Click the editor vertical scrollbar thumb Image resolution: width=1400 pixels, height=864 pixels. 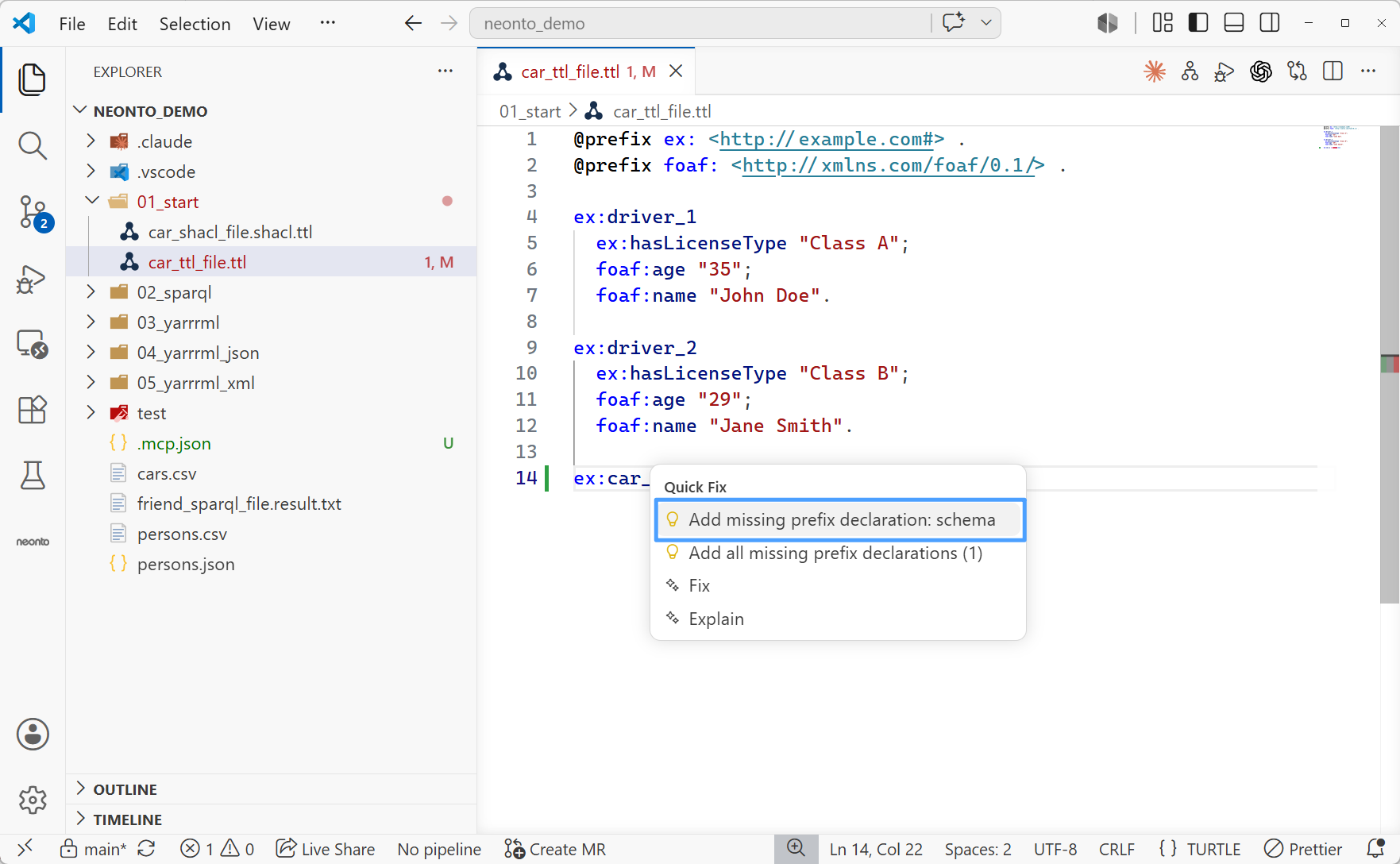click(x=1389, y=364)
